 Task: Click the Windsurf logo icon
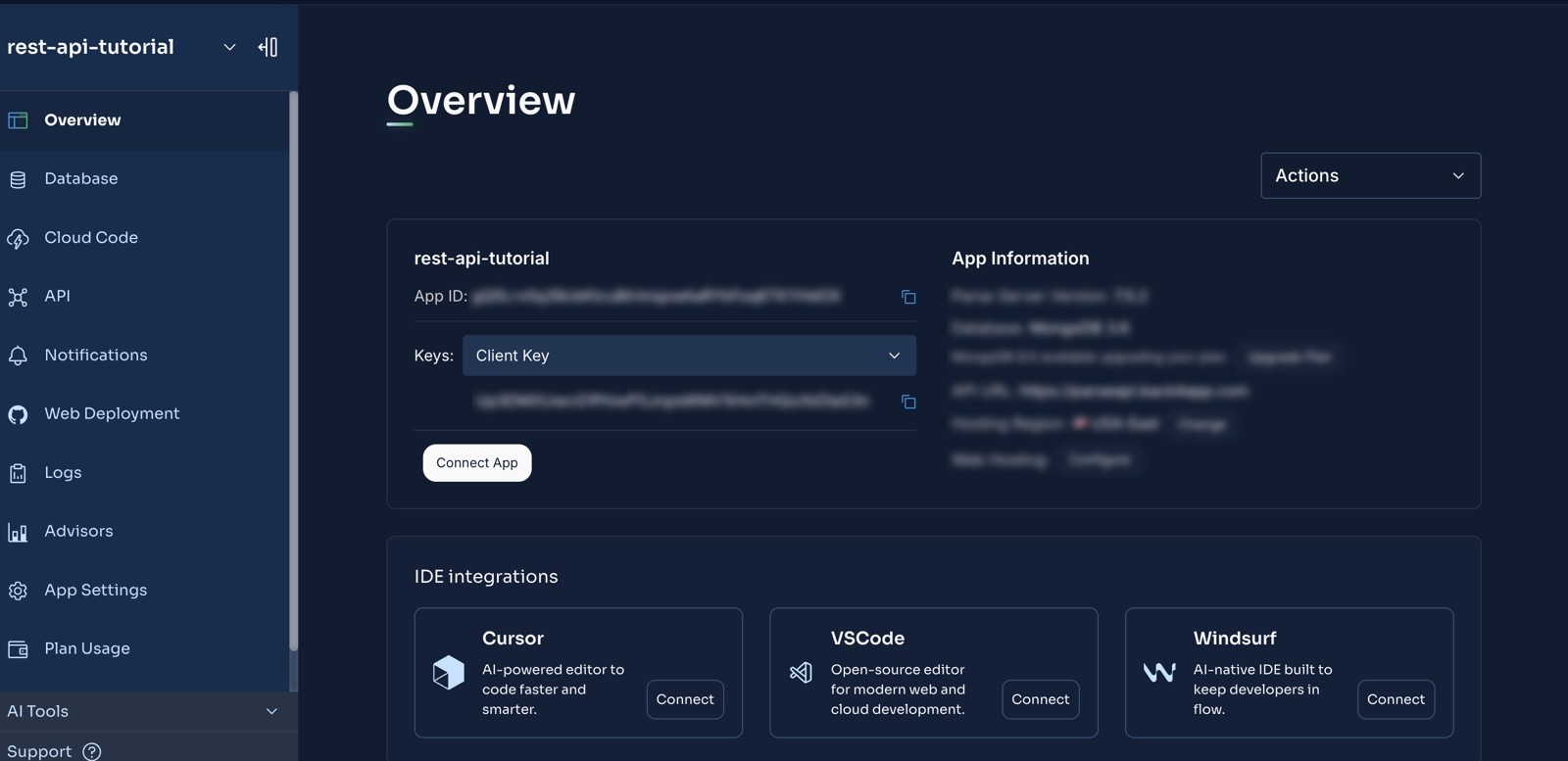(1159, 672)
